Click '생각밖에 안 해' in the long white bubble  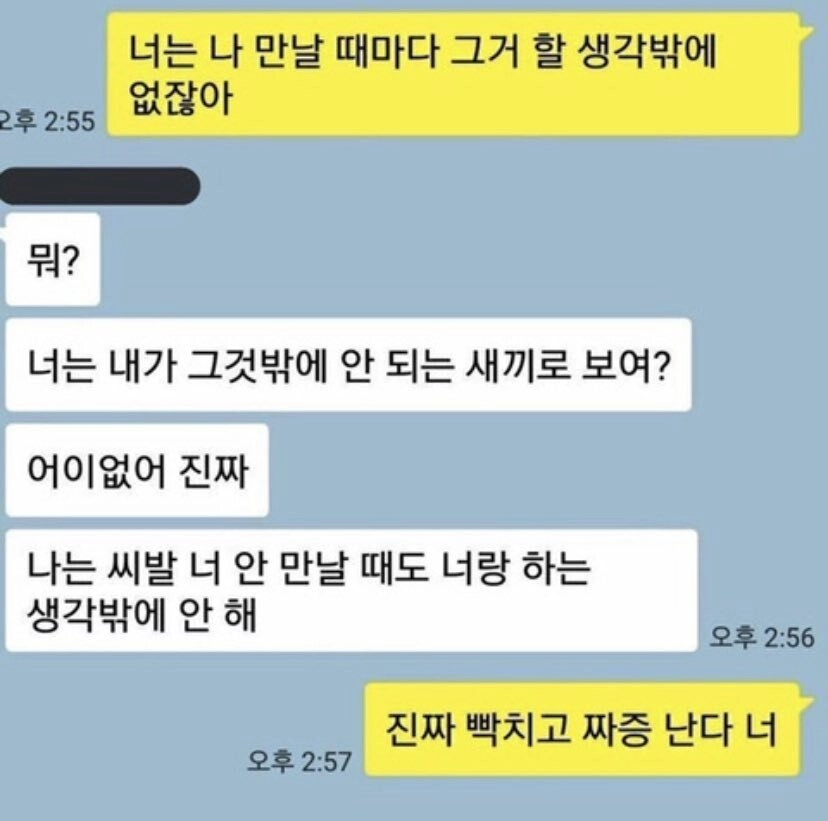[142, 615]
